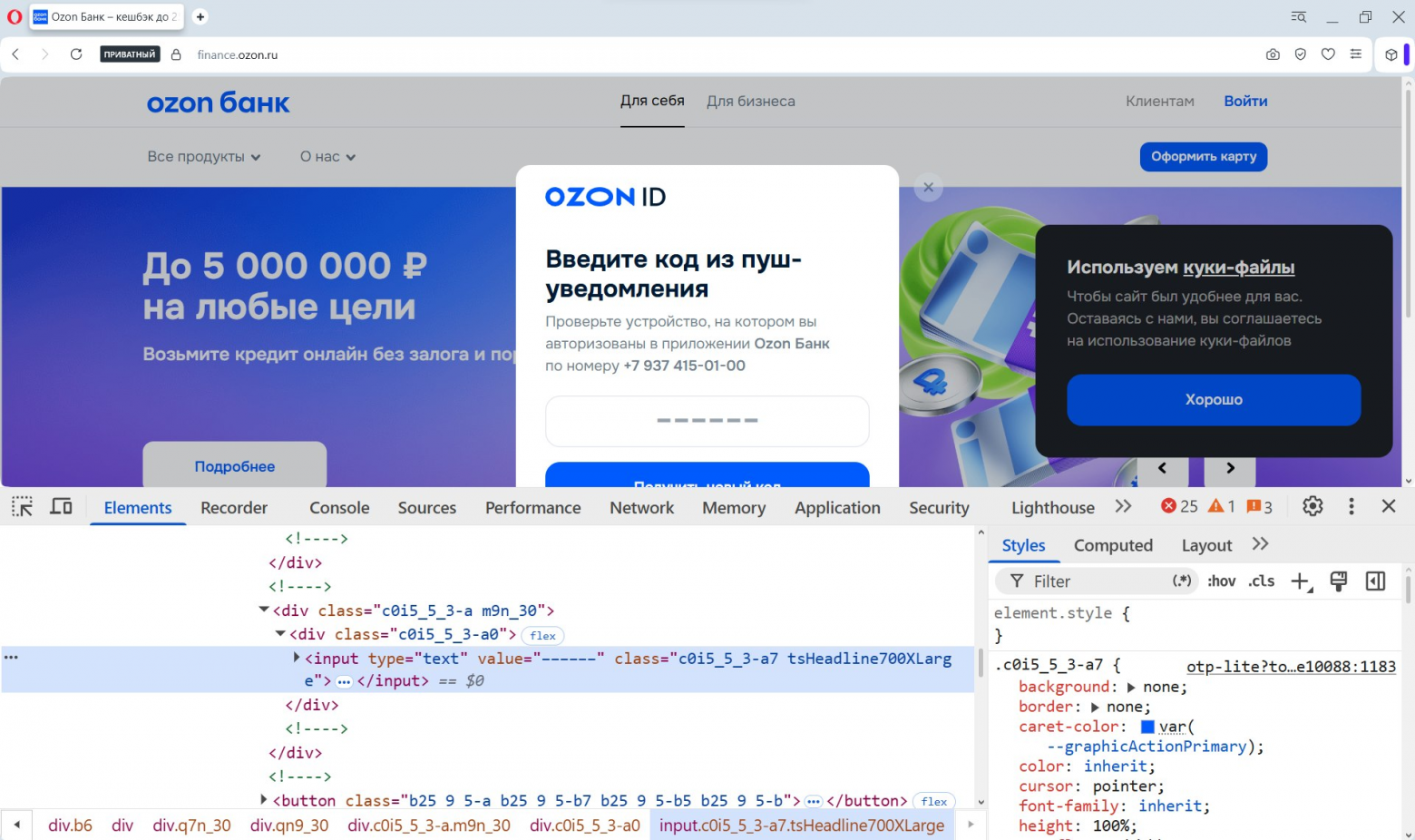Viewport: 1415px width, 840px height.
Task: Toggle the :hov element state panel
Action: tap(1221, 581)
